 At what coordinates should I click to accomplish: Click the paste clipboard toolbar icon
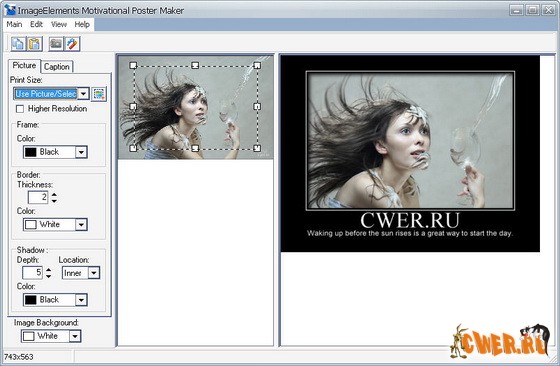(35, 44)
